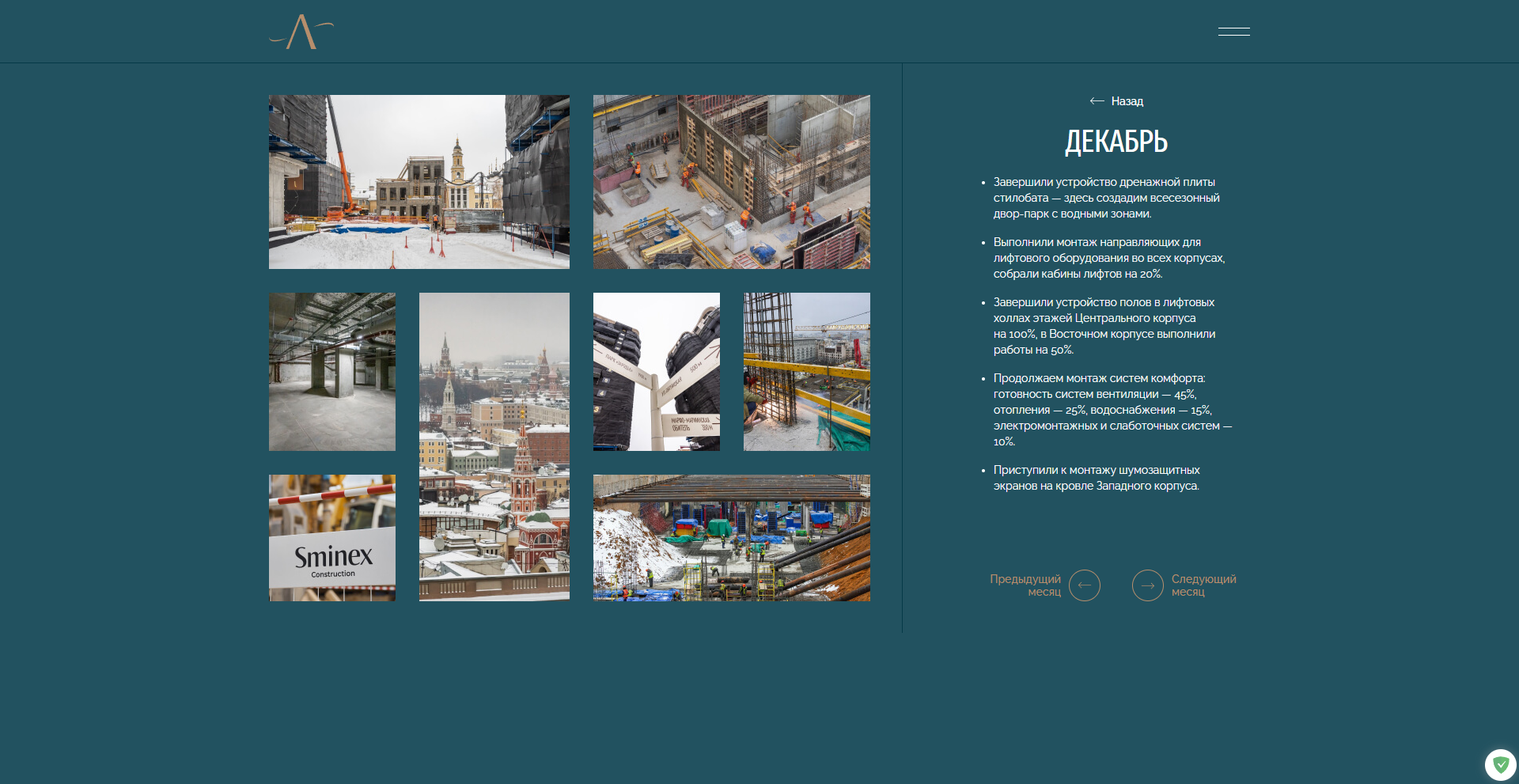The width and height of the screenshot is (1519, 784).
Task: Click the bullet about полов в лифтовых холлах
Action: click(1104, 326)
